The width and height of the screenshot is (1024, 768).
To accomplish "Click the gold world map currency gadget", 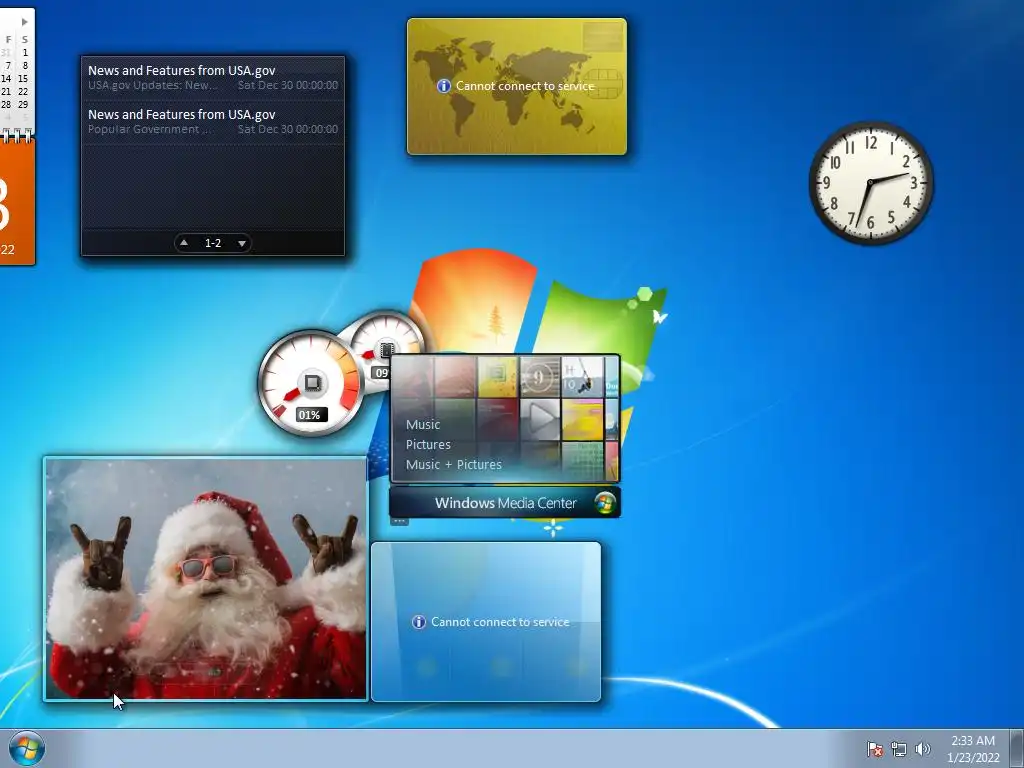I will pos(517,86).
